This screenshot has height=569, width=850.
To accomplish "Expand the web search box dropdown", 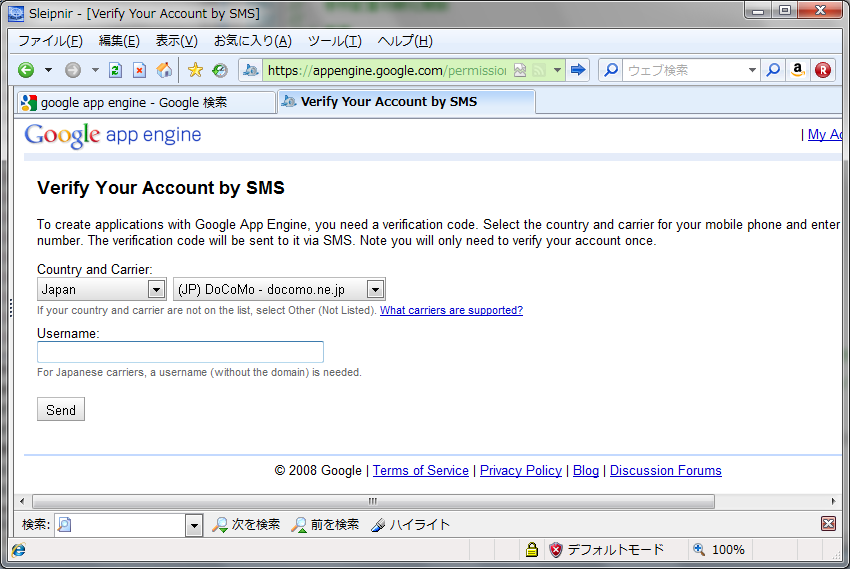I will point(752,70).
